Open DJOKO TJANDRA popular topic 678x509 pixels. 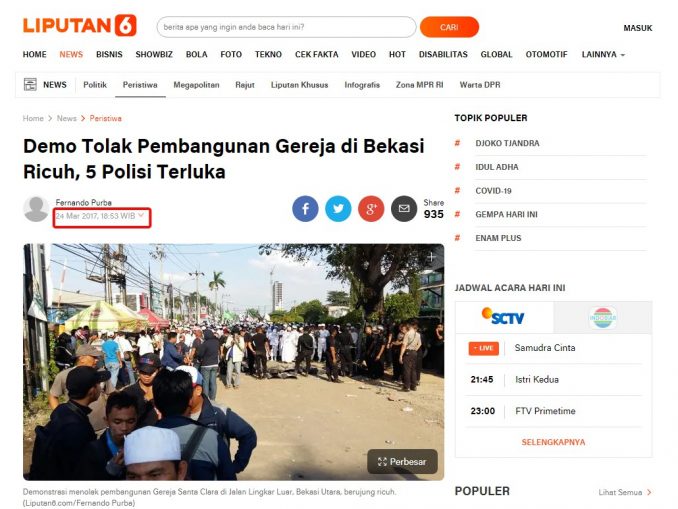(507, 143)
